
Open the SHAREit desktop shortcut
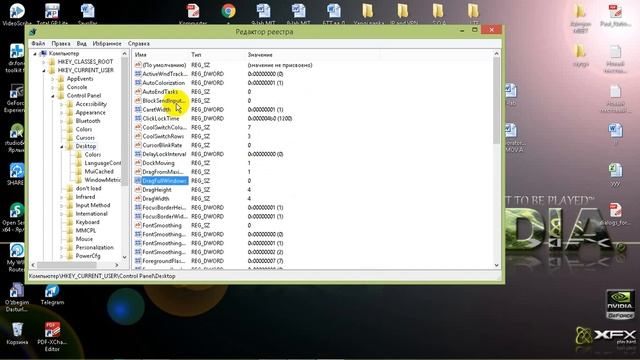point(16,174)
